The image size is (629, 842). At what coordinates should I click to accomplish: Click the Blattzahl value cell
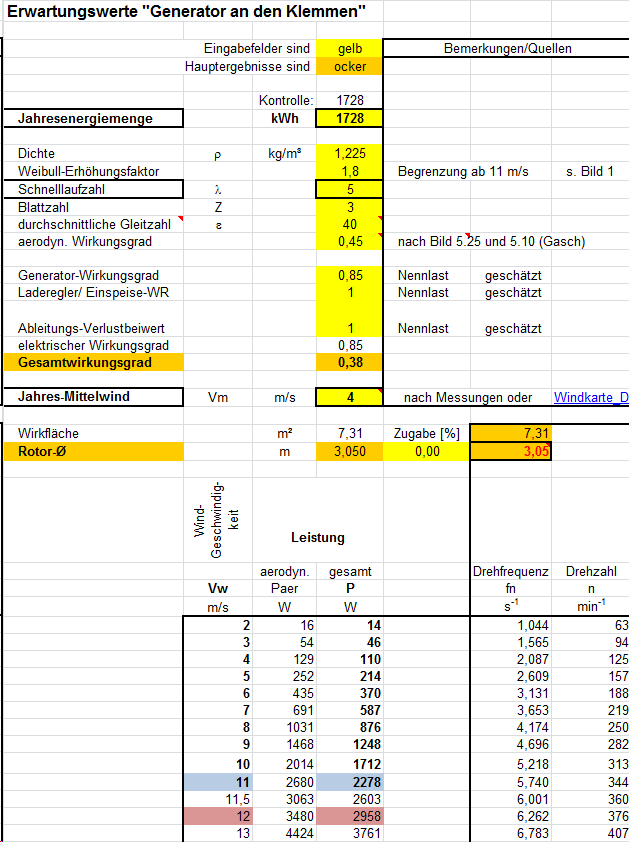coord(349,207)
